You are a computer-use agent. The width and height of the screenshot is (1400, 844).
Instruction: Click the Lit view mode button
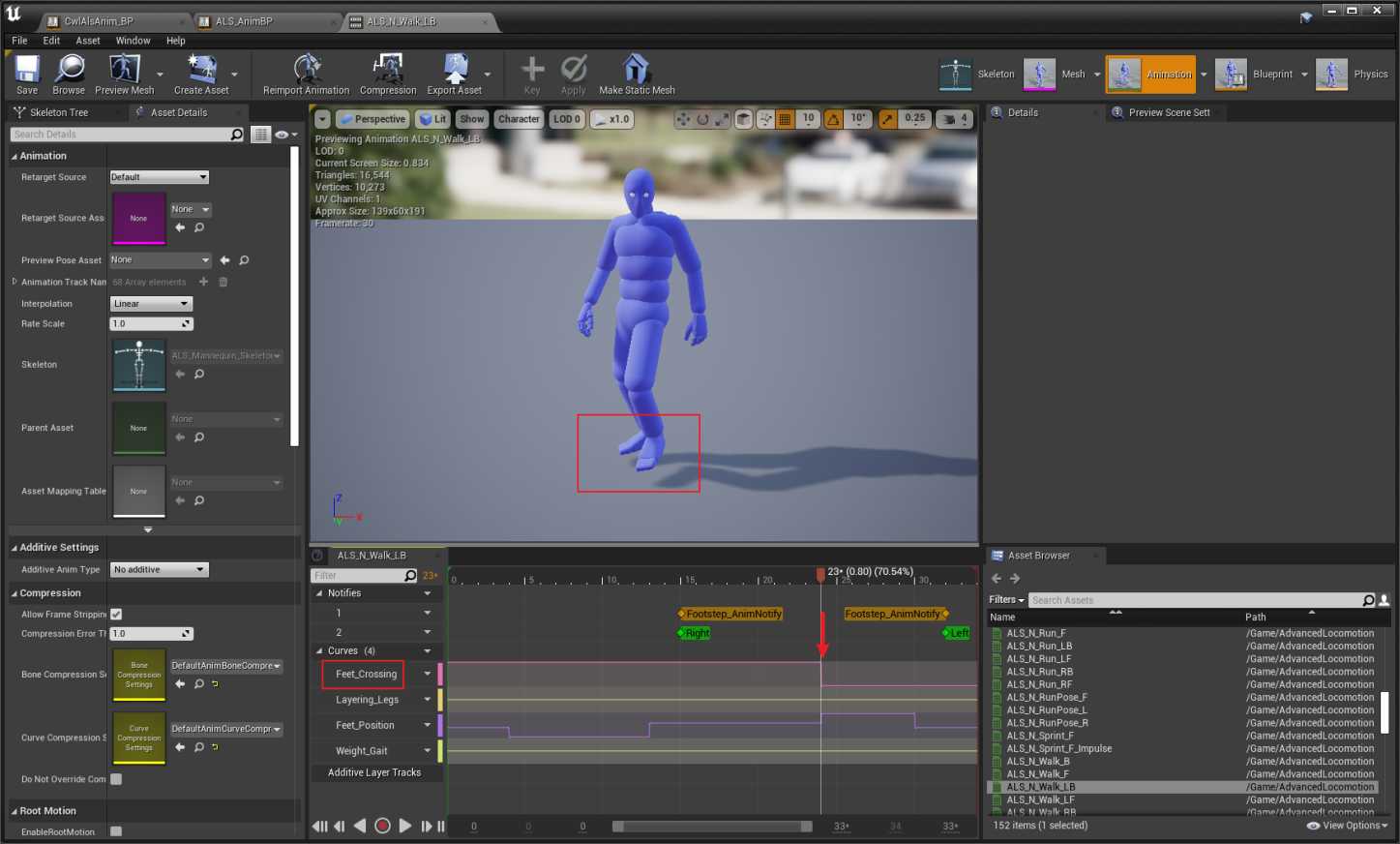click(x=432, y=119)
